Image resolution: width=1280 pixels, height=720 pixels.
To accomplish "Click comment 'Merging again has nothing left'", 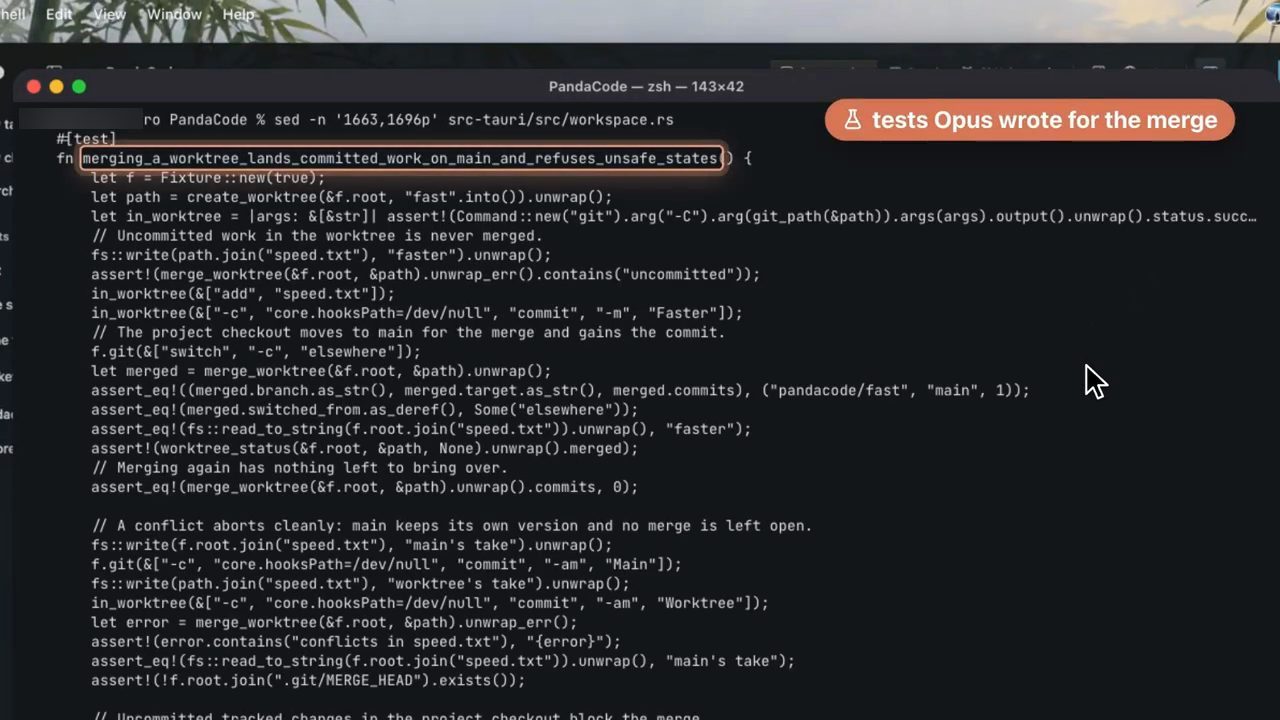I will coord(299,468).
